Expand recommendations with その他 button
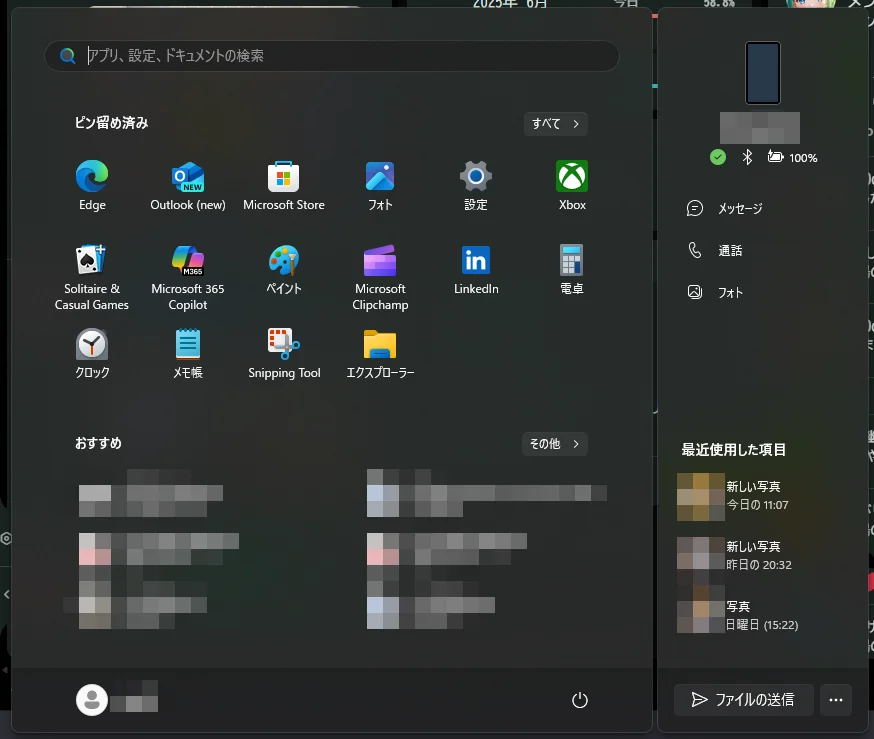This screenshot has width=874, height=739. pos(554,444)
